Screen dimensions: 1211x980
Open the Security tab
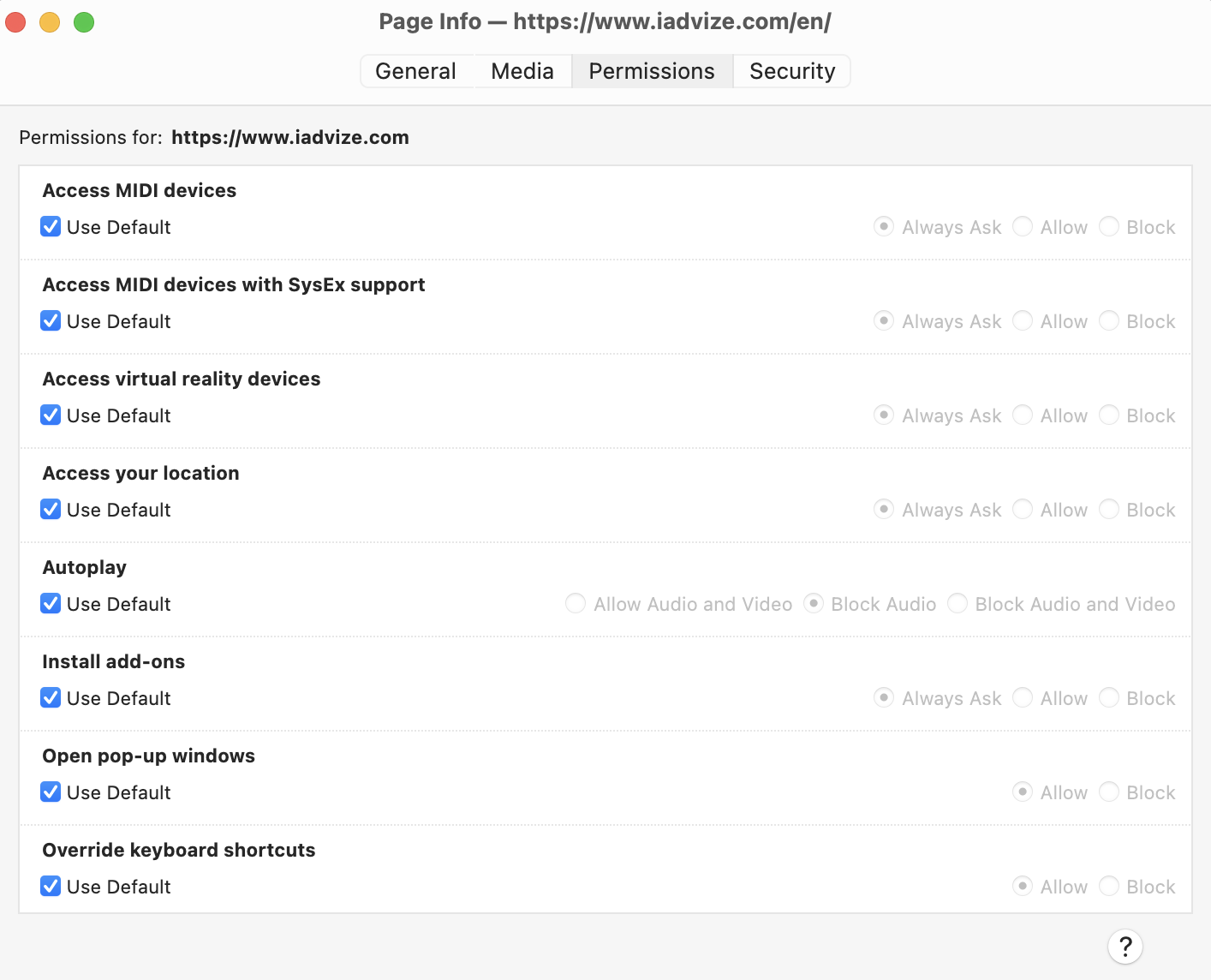[x=791, y=71]
